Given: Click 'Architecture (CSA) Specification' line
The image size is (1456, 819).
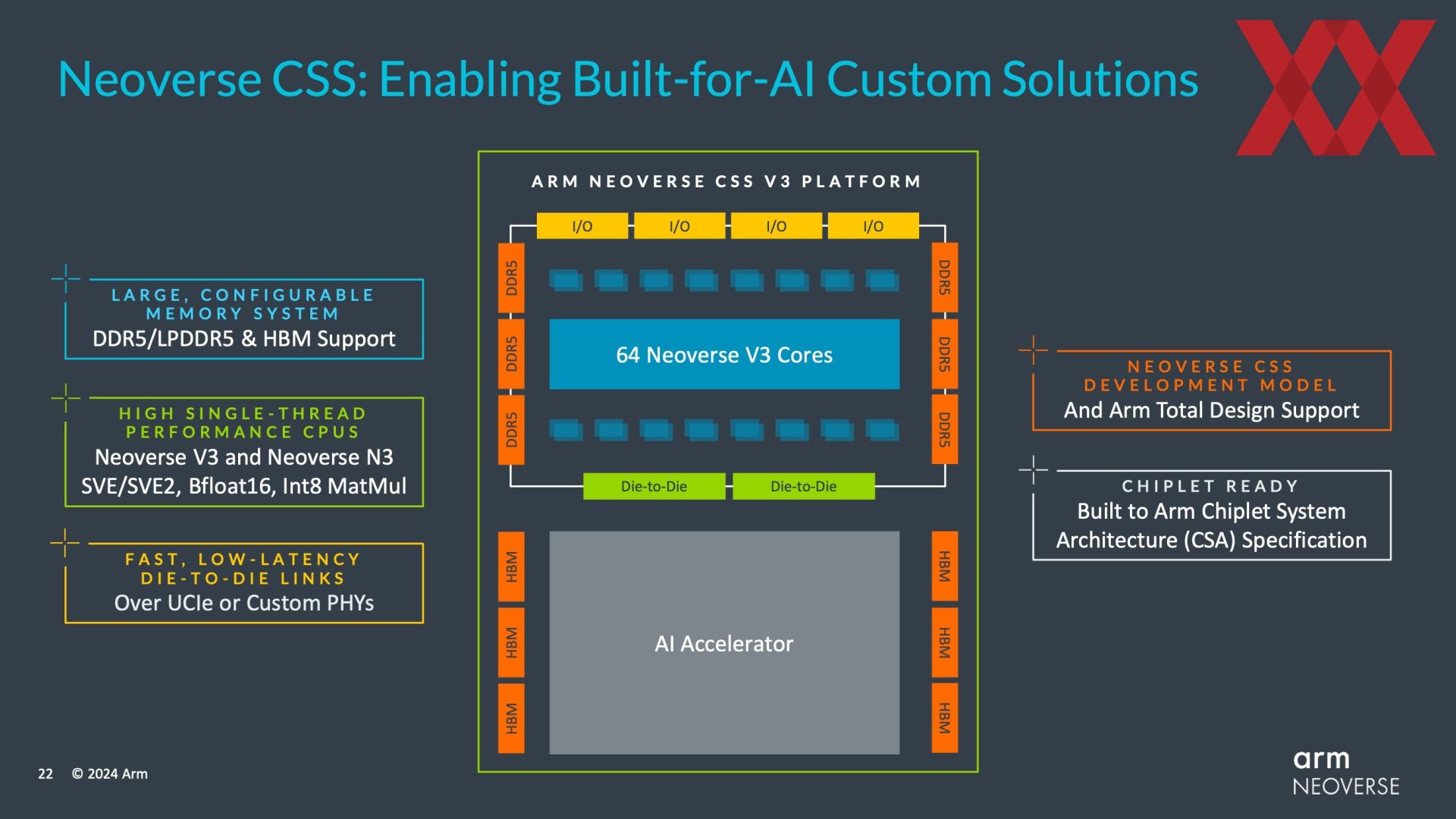Looking at the screenshot, I should click(x=1211, y=540).
